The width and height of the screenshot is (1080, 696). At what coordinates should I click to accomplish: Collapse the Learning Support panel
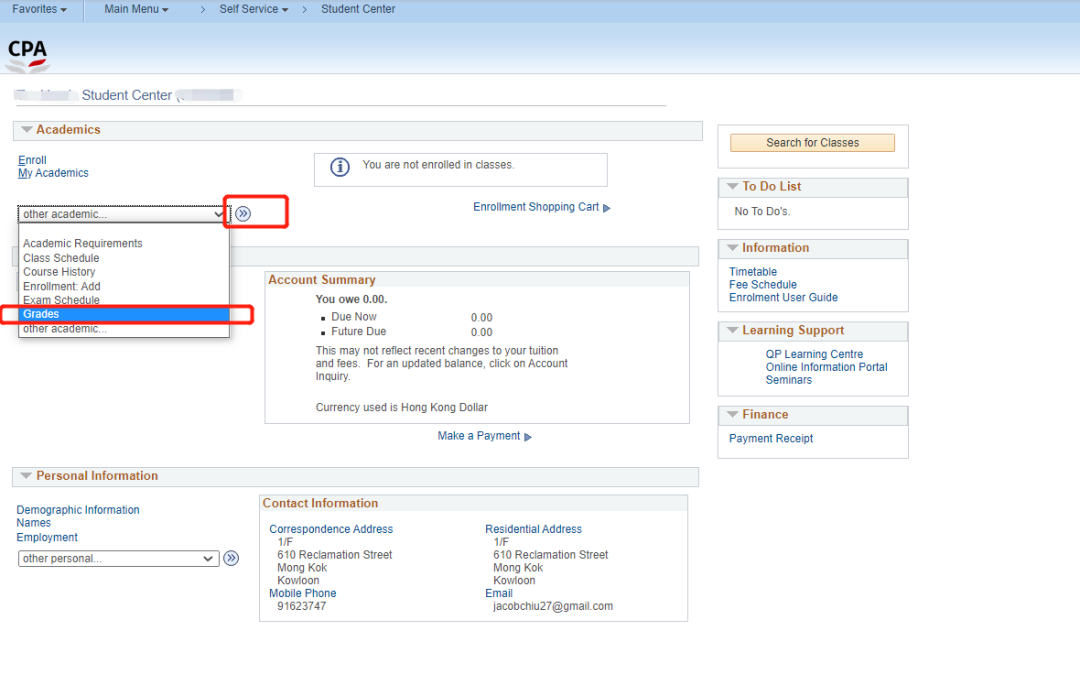[731, 331]
